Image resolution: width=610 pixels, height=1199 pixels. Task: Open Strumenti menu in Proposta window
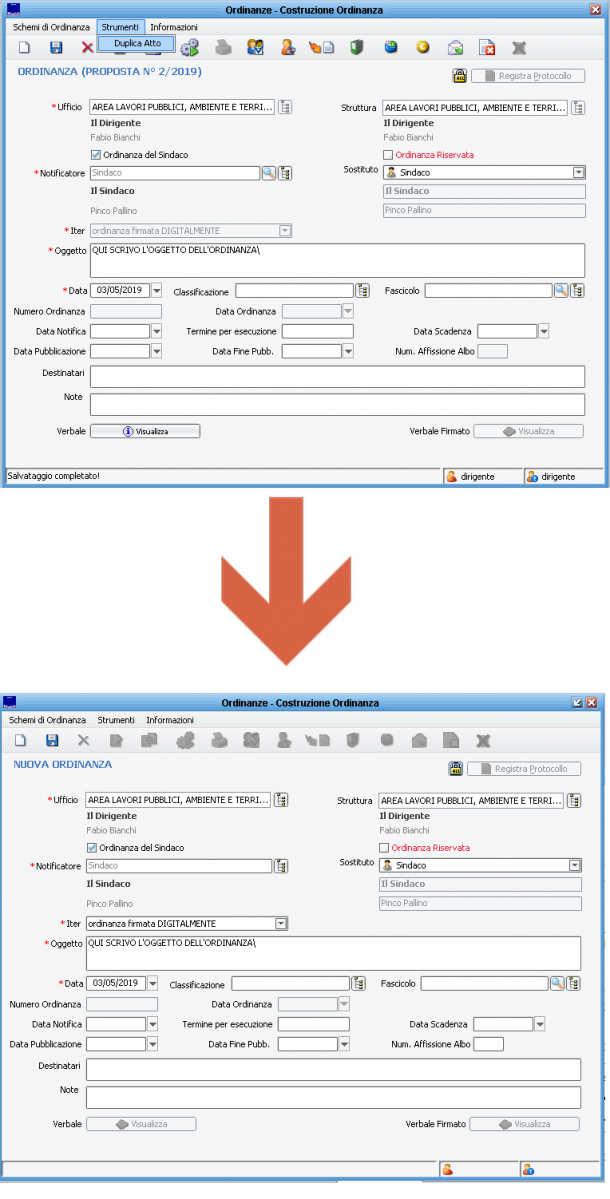120,27
